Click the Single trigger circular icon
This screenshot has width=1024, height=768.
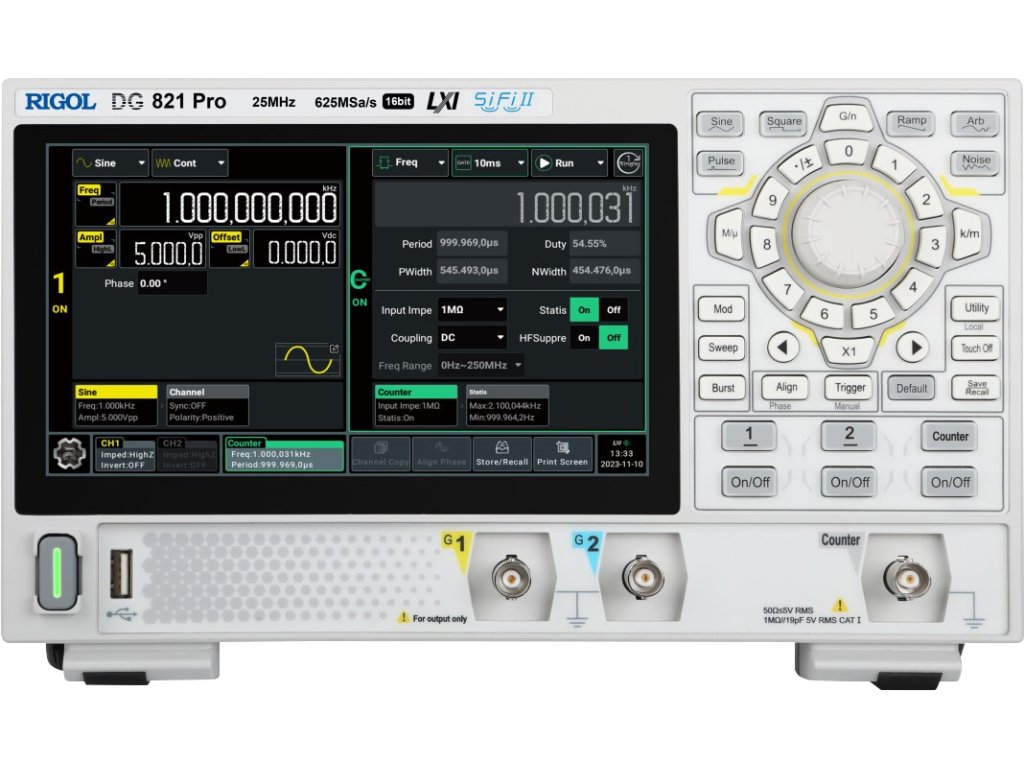coord(628,163)
